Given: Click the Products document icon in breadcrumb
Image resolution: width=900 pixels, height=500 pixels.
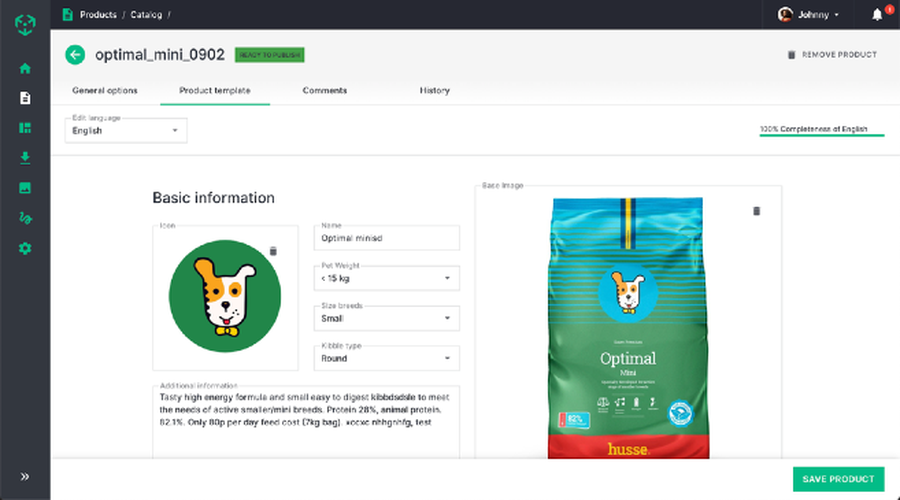Looking at the screenshot, I should [x=67, y=14].
